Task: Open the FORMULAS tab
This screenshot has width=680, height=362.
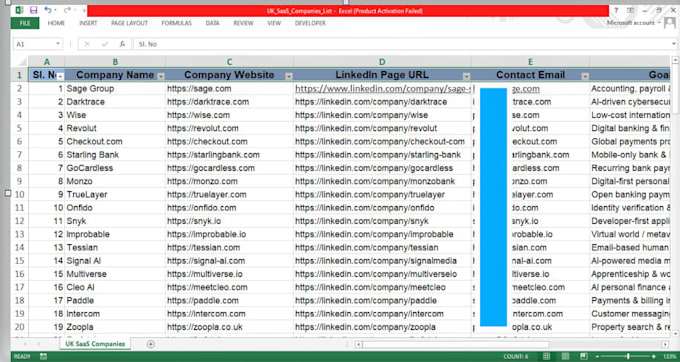Action: (x=177, y=23)
